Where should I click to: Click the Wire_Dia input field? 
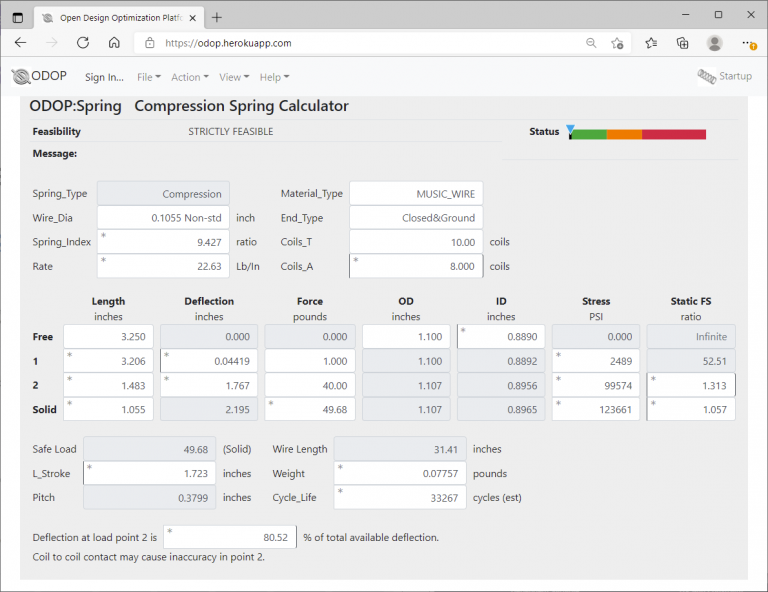coord(163,217)
